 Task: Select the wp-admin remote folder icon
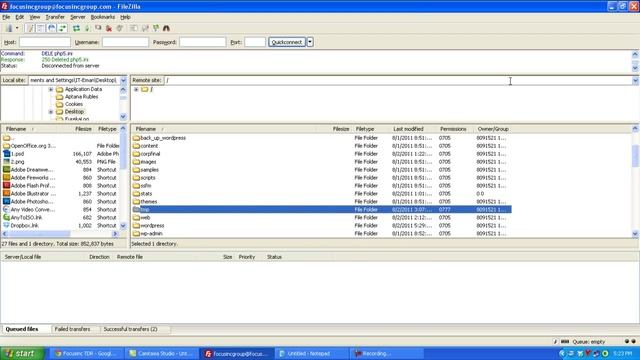[x=136, y=233]
